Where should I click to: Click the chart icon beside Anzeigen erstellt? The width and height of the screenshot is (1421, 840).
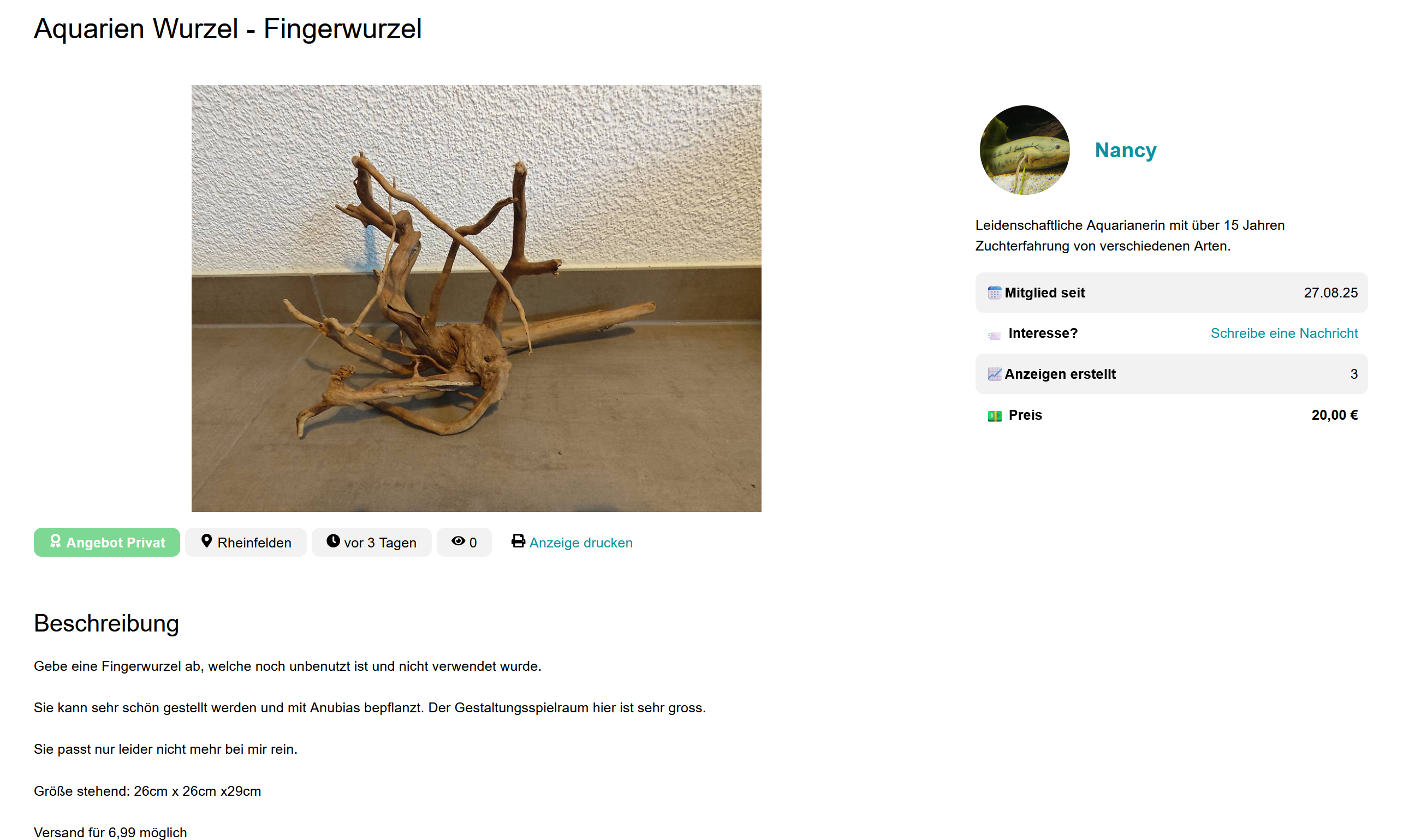pyautogui.click(x=995, y=374)
